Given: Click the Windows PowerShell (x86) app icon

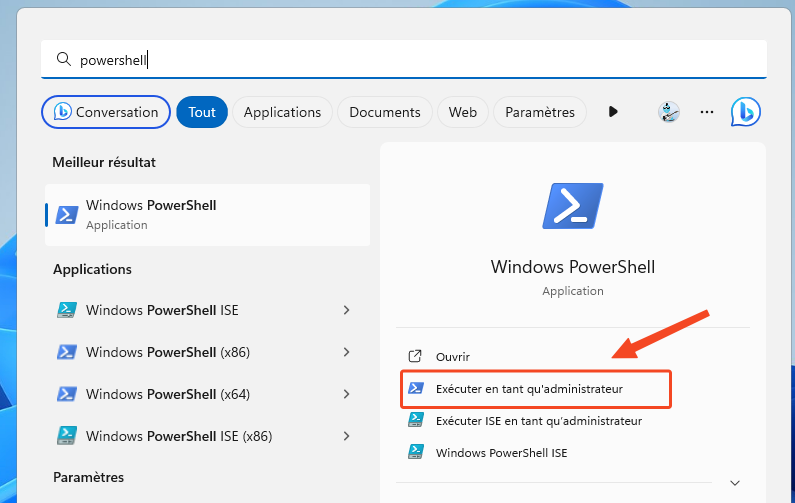Looking at the screenshot, I should [67, 352].
